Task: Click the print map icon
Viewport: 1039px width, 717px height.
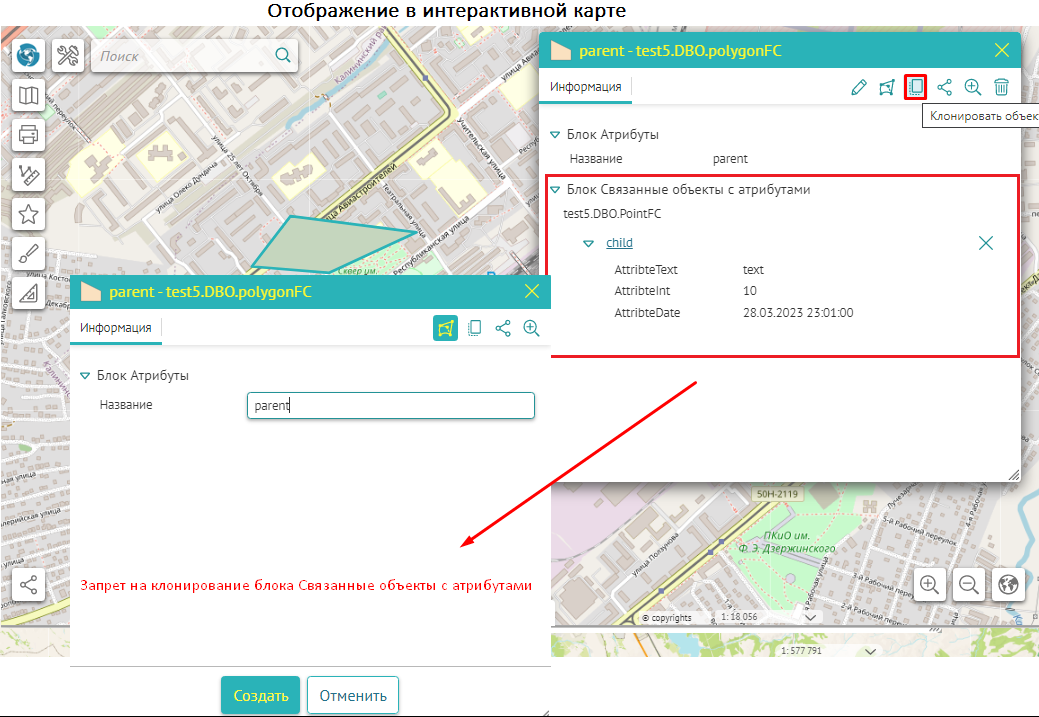Action: 28,135
